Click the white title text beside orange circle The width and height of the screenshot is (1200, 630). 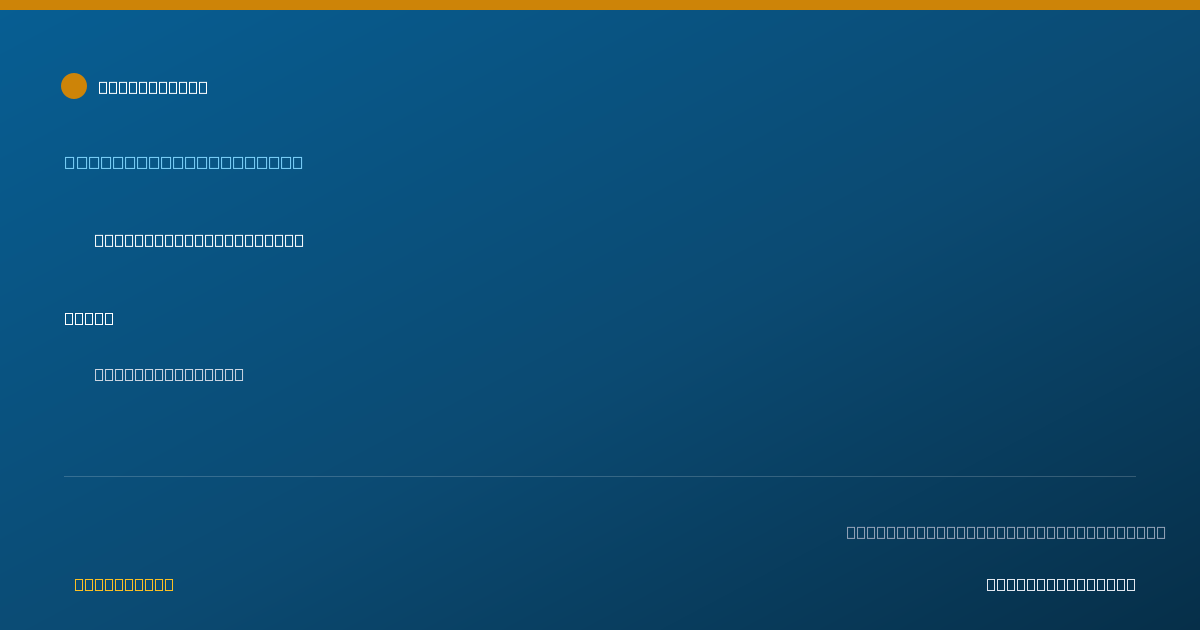pos(153,87)
